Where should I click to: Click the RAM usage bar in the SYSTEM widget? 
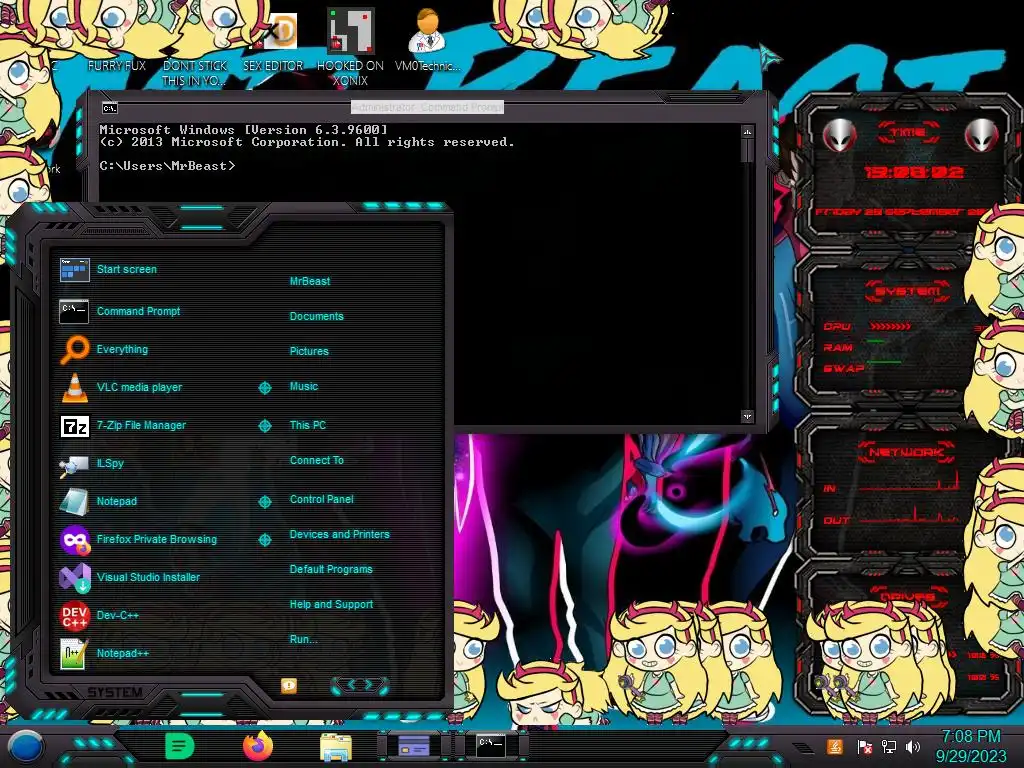(876, 342)
